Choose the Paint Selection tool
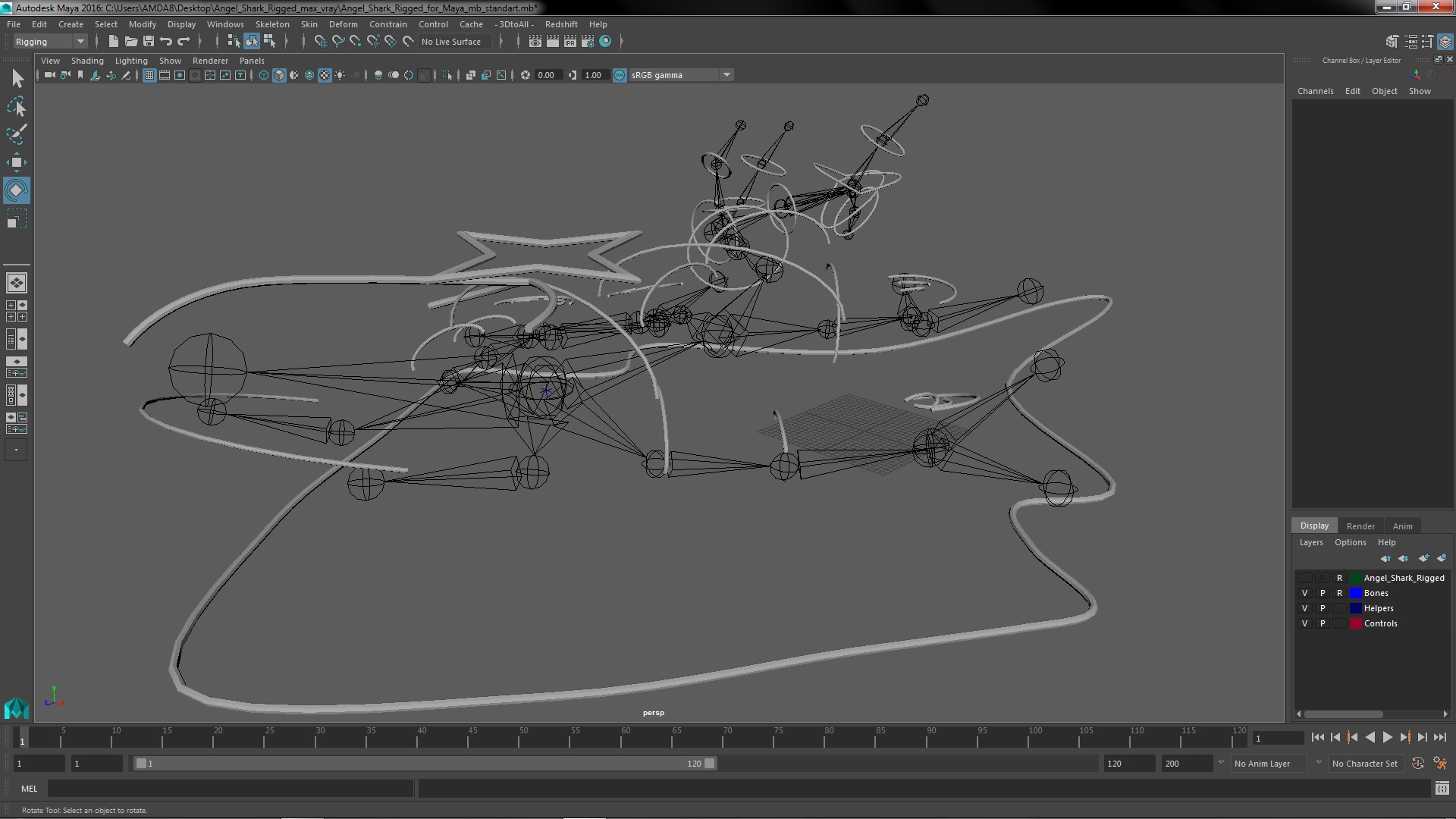1456x819 pixels. pos(17,134)
